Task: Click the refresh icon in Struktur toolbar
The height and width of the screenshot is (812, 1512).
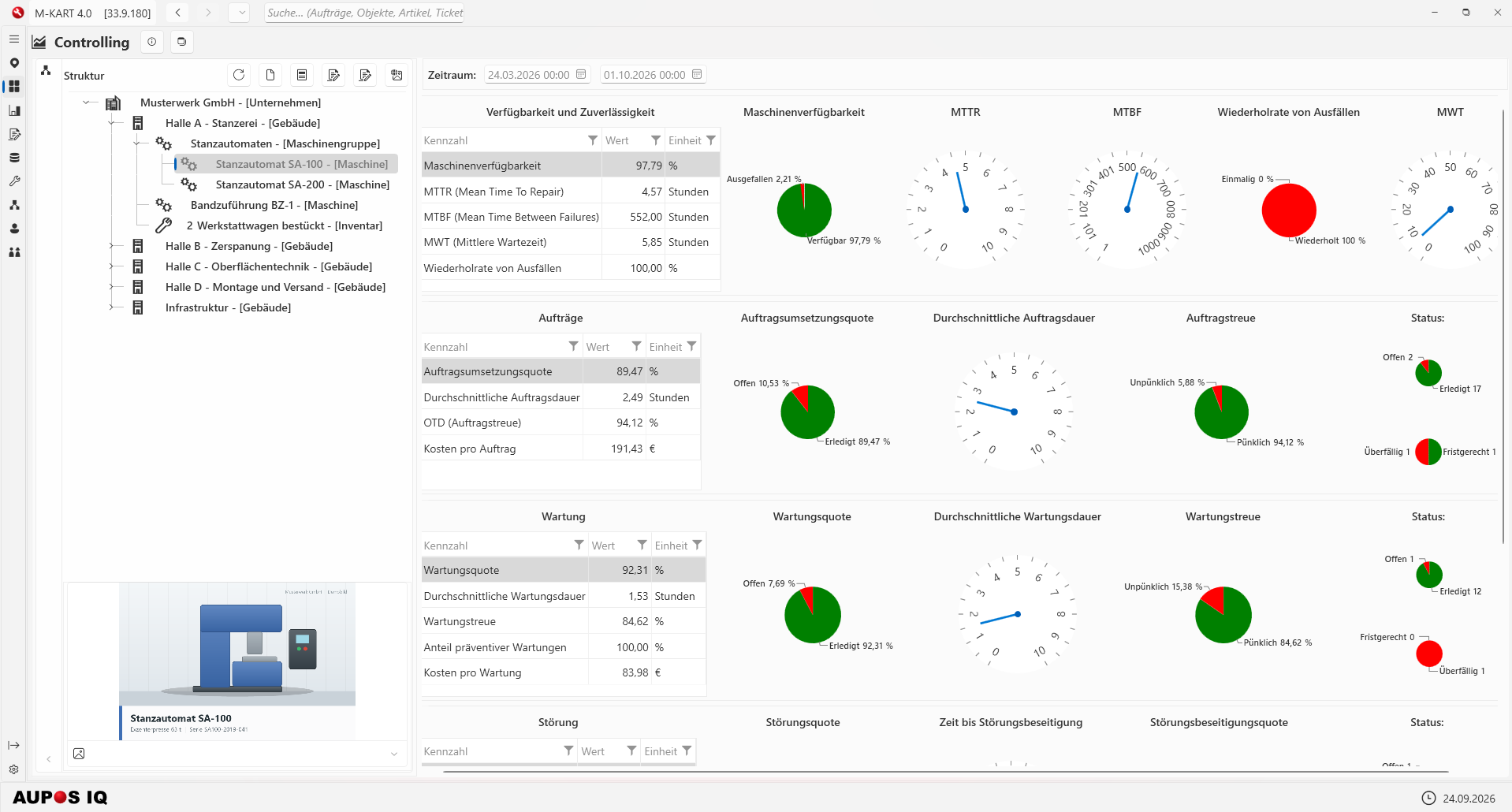Action: (x=239, y=75)
